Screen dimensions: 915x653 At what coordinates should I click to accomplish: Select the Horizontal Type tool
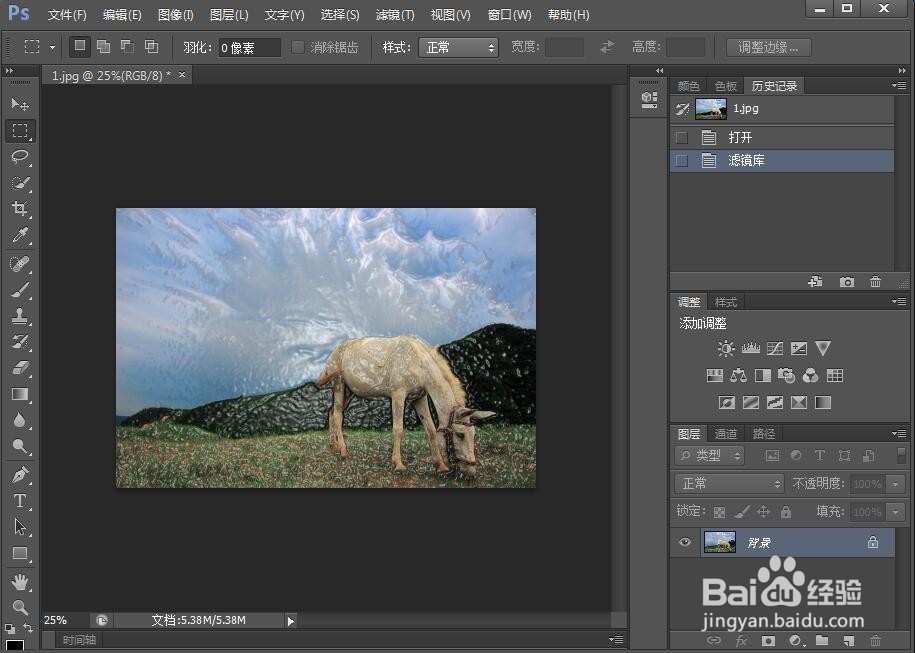coord(20,501)
